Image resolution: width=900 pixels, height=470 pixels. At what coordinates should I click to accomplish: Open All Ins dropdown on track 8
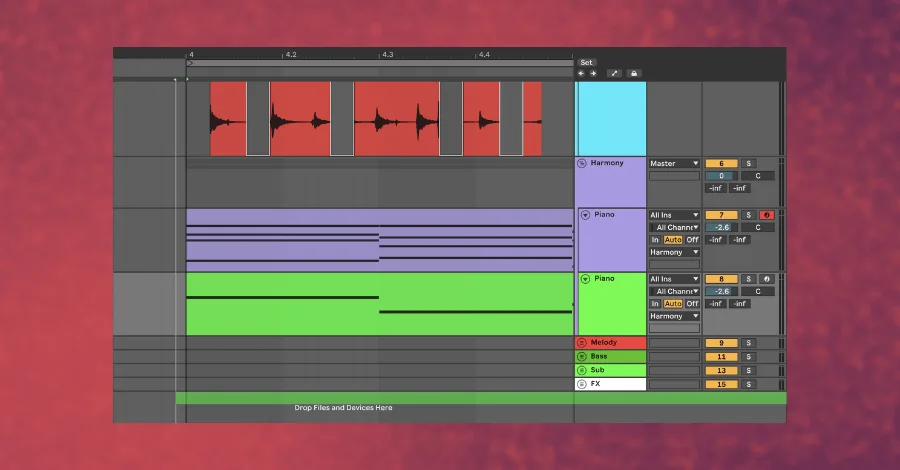coord(674,279)
